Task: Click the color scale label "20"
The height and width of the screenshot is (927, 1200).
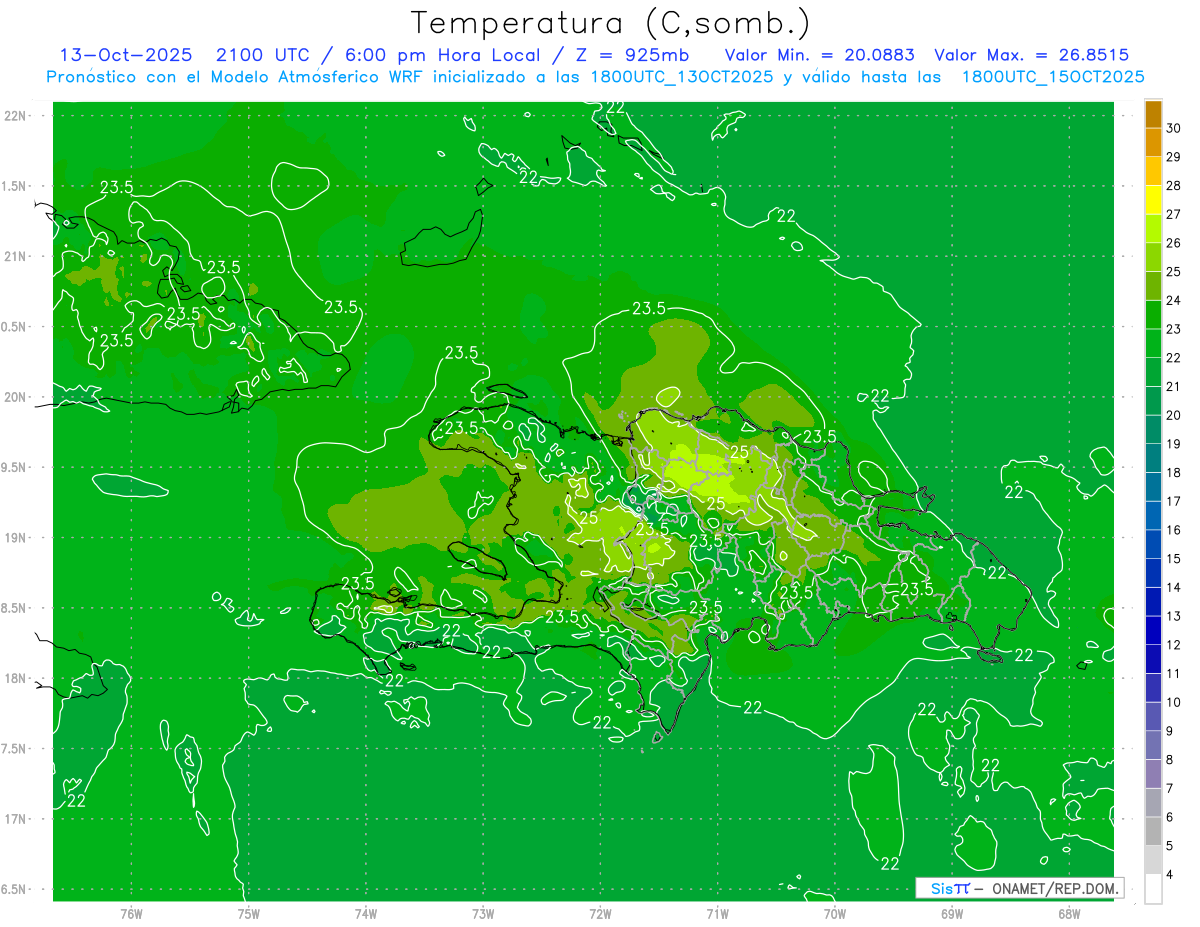Action: (x=1173, y=415)
